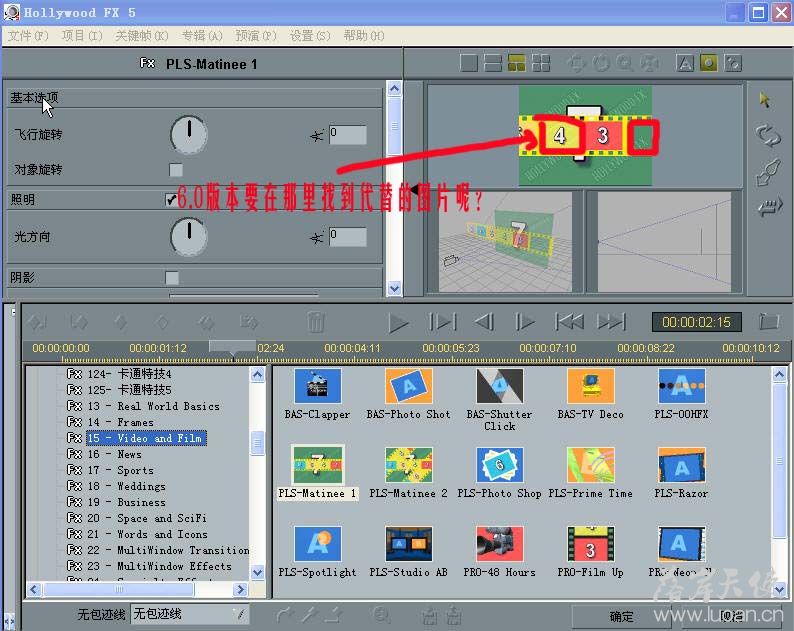794x631 pixels.
Task: Click the folder icon beside timecode
Action: [x=769, y=321]
